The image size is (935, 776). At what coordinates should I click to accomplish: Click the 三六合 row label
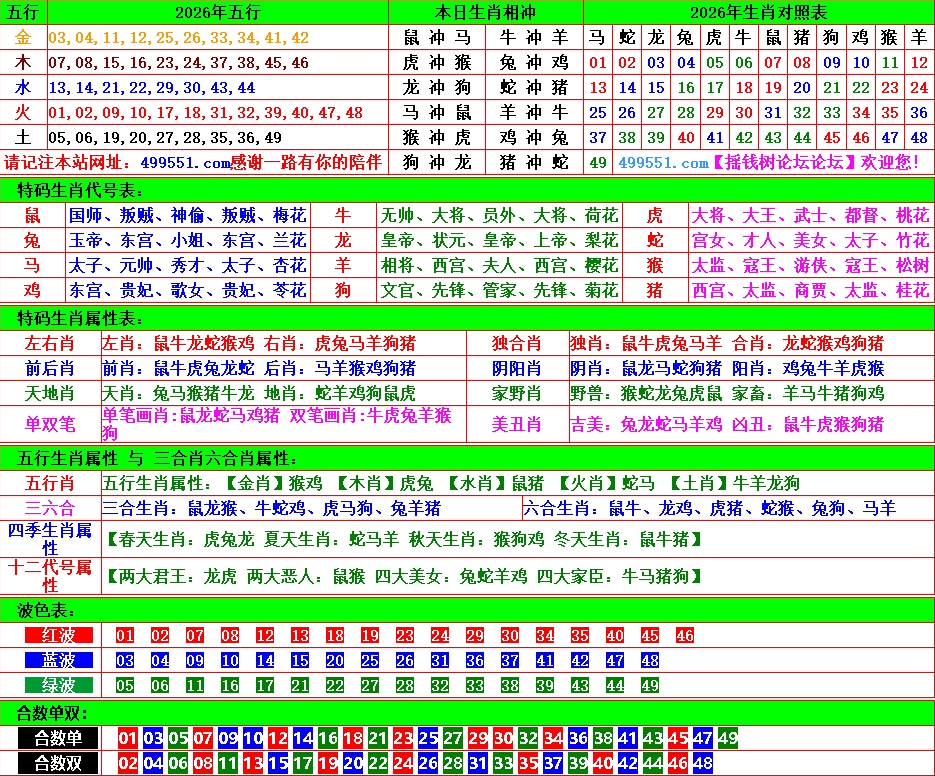coord(50,508)
